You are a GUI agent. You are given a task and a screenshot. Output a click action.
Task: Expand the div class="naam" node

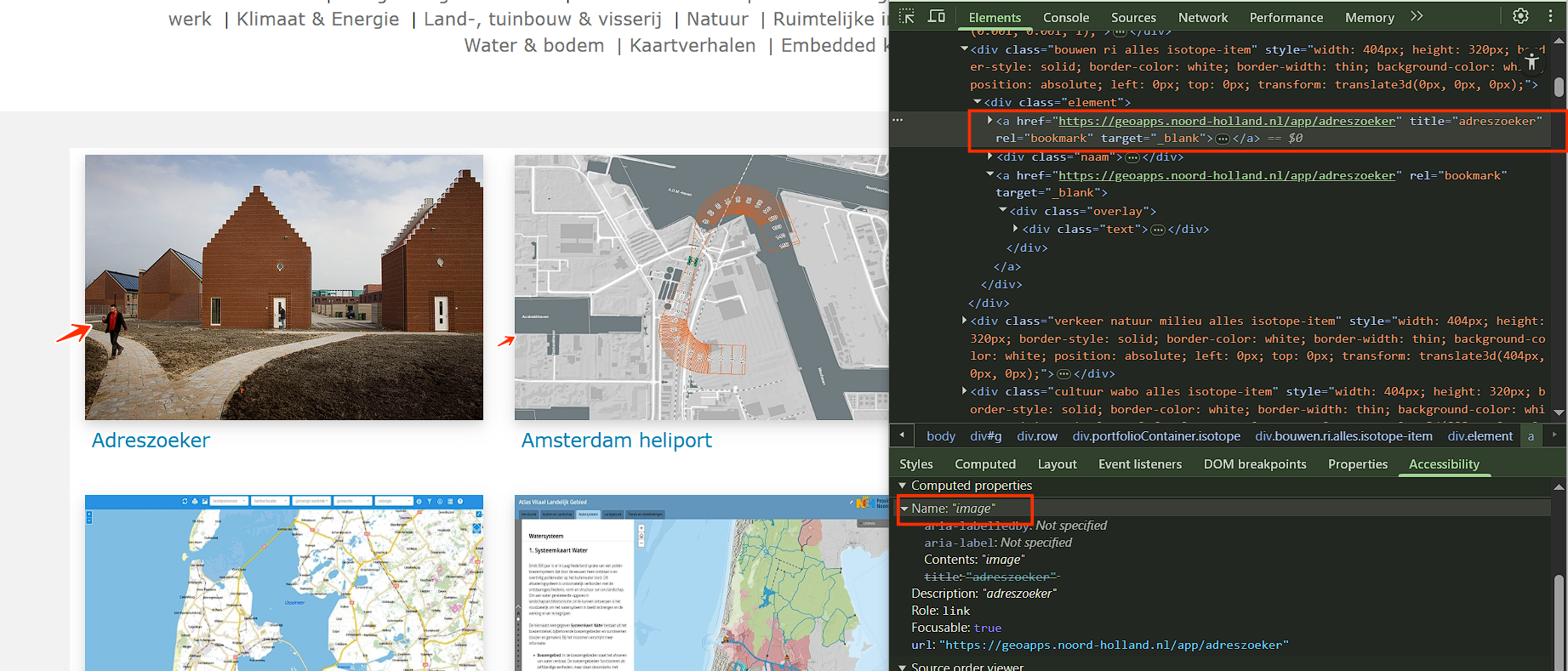point(990,156)
